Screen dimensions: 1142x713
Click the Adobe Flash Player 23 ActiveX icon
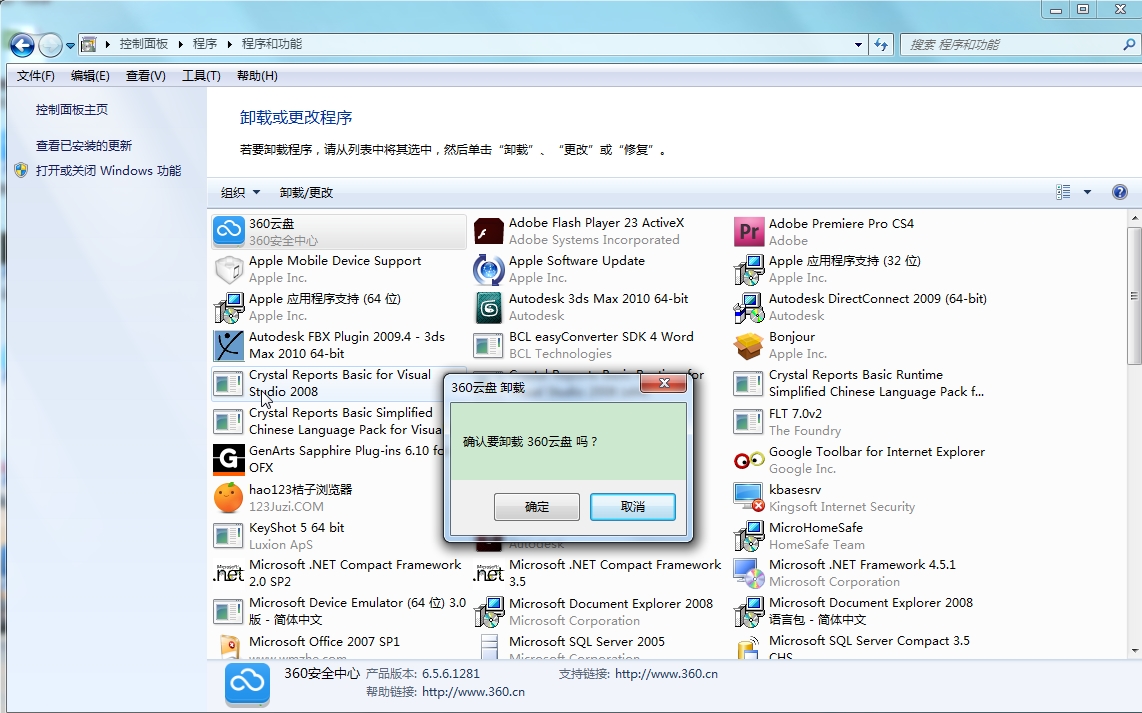coord(488,231)
